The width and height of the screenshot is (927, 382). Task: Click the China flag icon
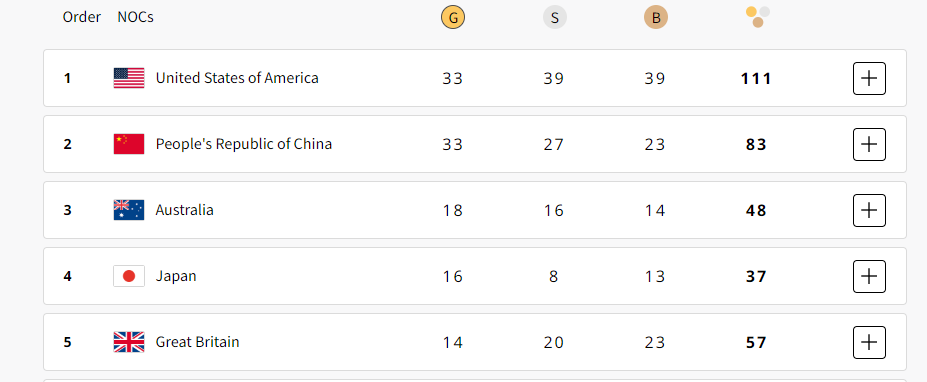pyautogui.click(x=129, y=144)
